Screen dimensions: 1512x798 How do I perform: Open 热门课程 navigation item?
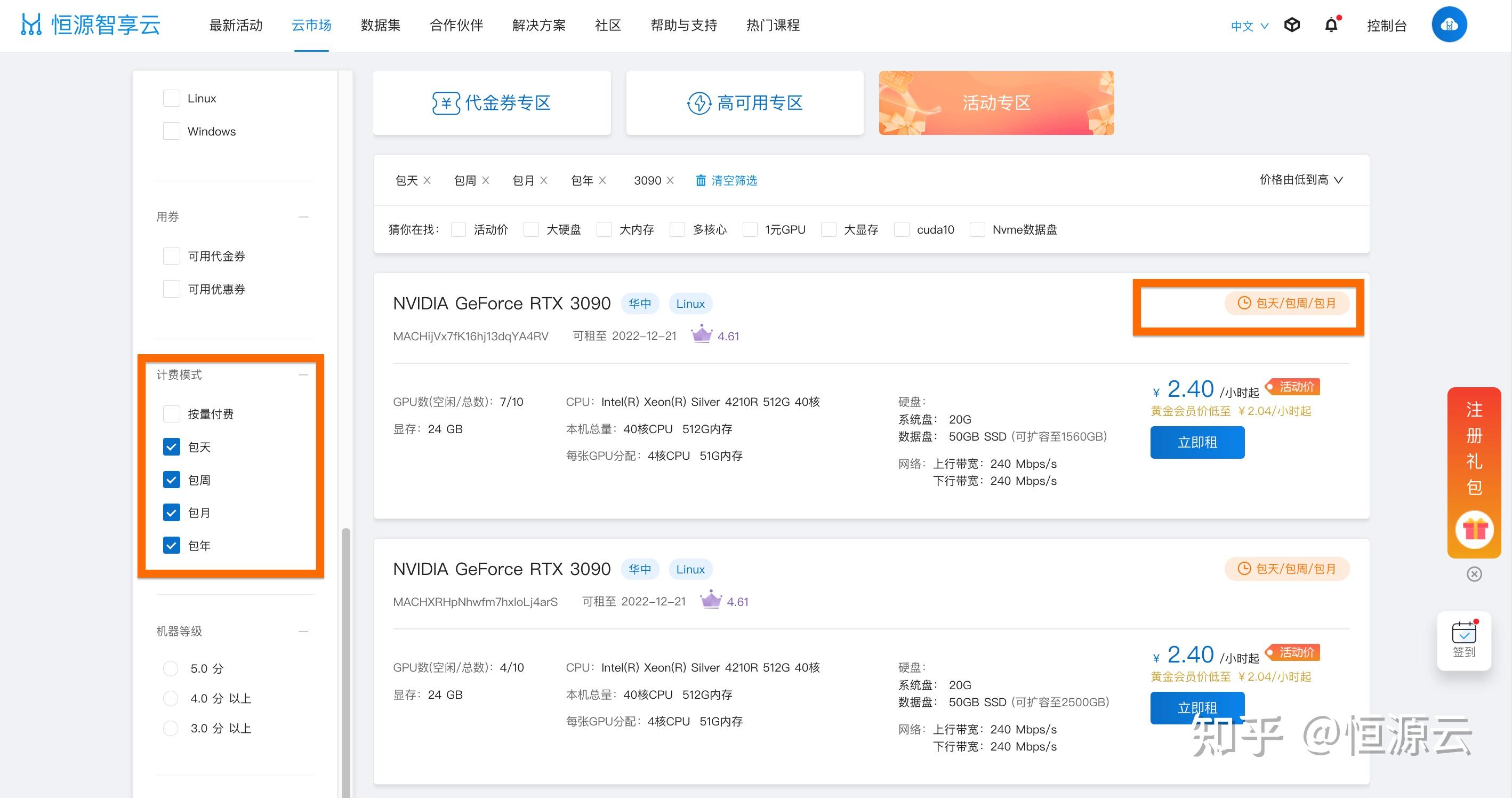point(773,25)
